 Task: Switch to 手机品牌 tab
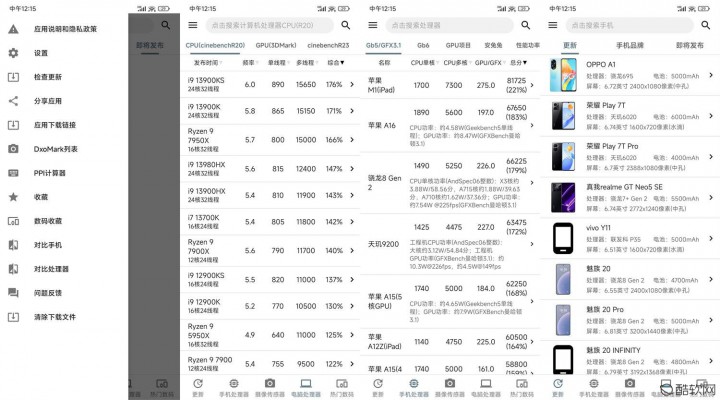point(630,45)
